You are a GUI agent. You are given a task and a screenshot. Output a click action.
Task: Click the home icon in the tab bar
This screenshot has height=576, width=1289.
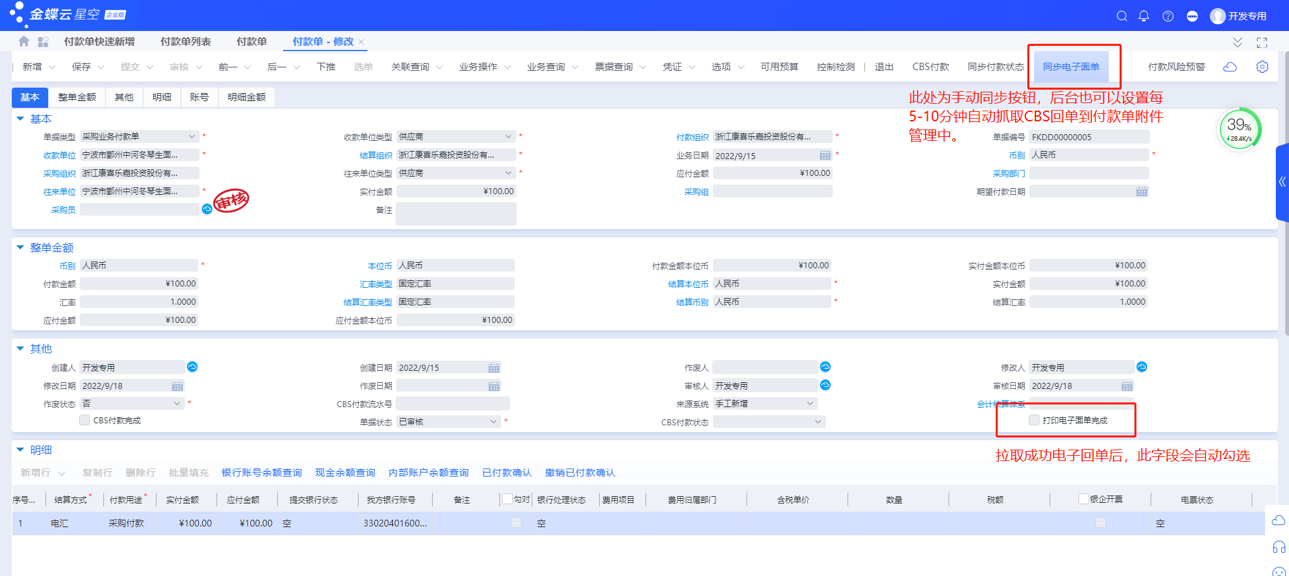tap(24, 42)
